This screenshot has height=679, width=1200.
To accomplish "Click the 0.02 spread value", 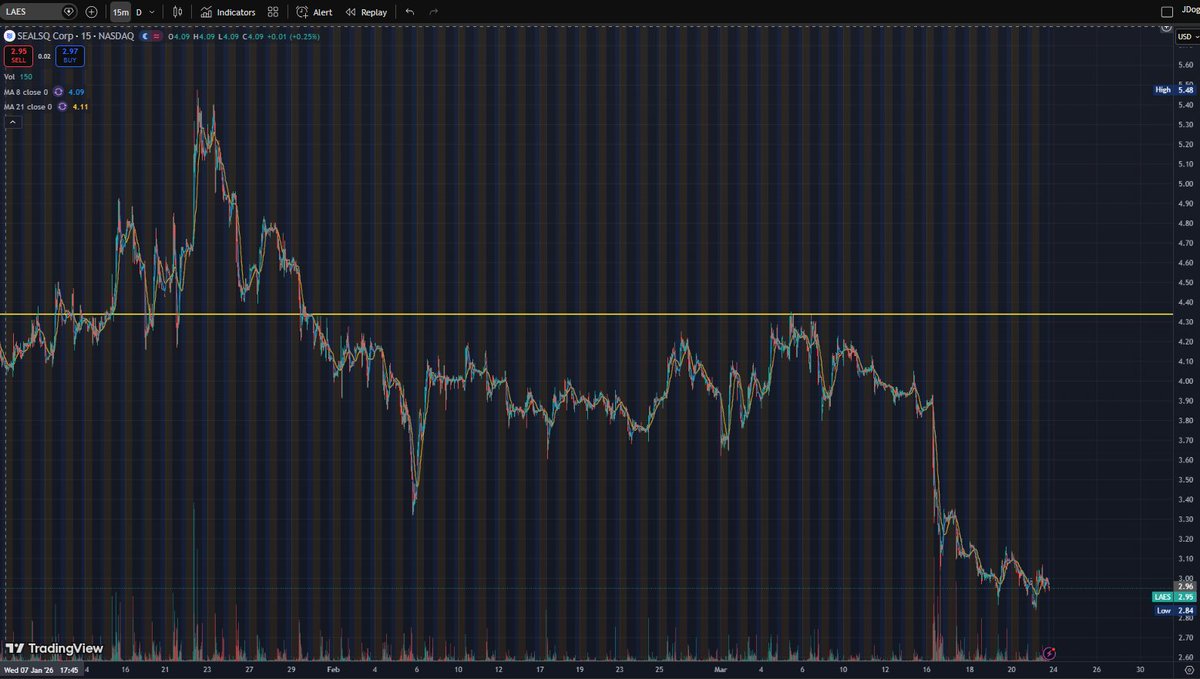I will [x=45, y=57].
